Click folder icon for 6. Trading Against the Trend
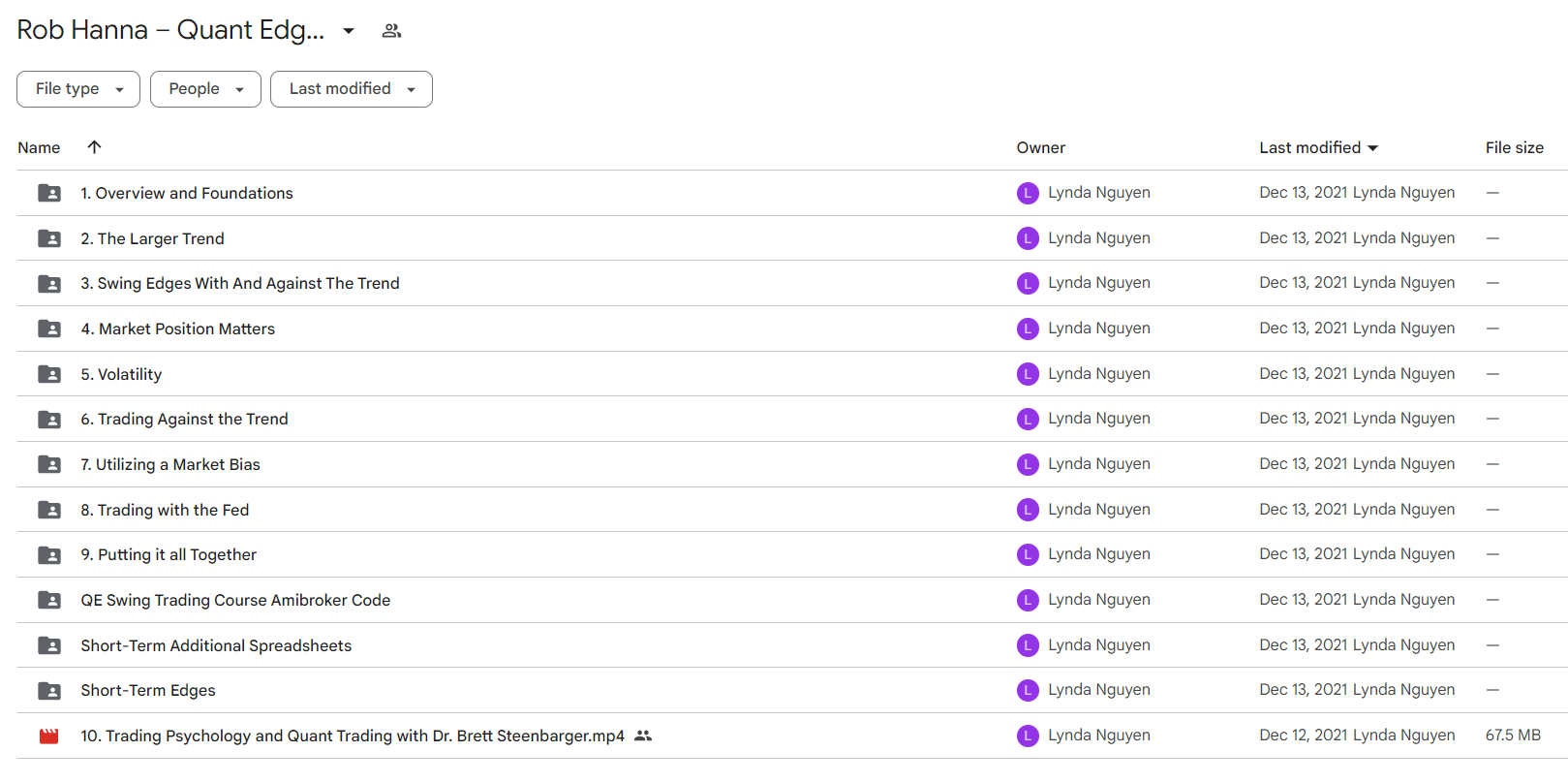This screenshot has height=783, width=1568. coord(49,420)
